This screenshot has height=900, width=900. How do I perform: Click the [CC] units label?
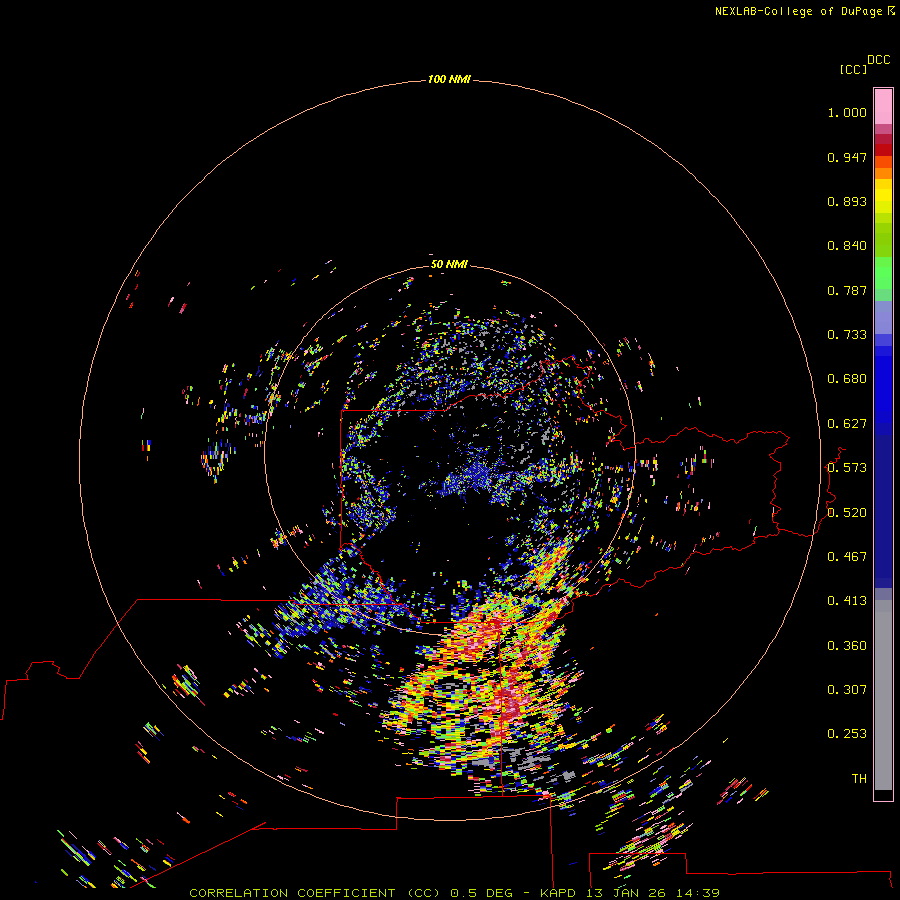[x=853, y=69]
